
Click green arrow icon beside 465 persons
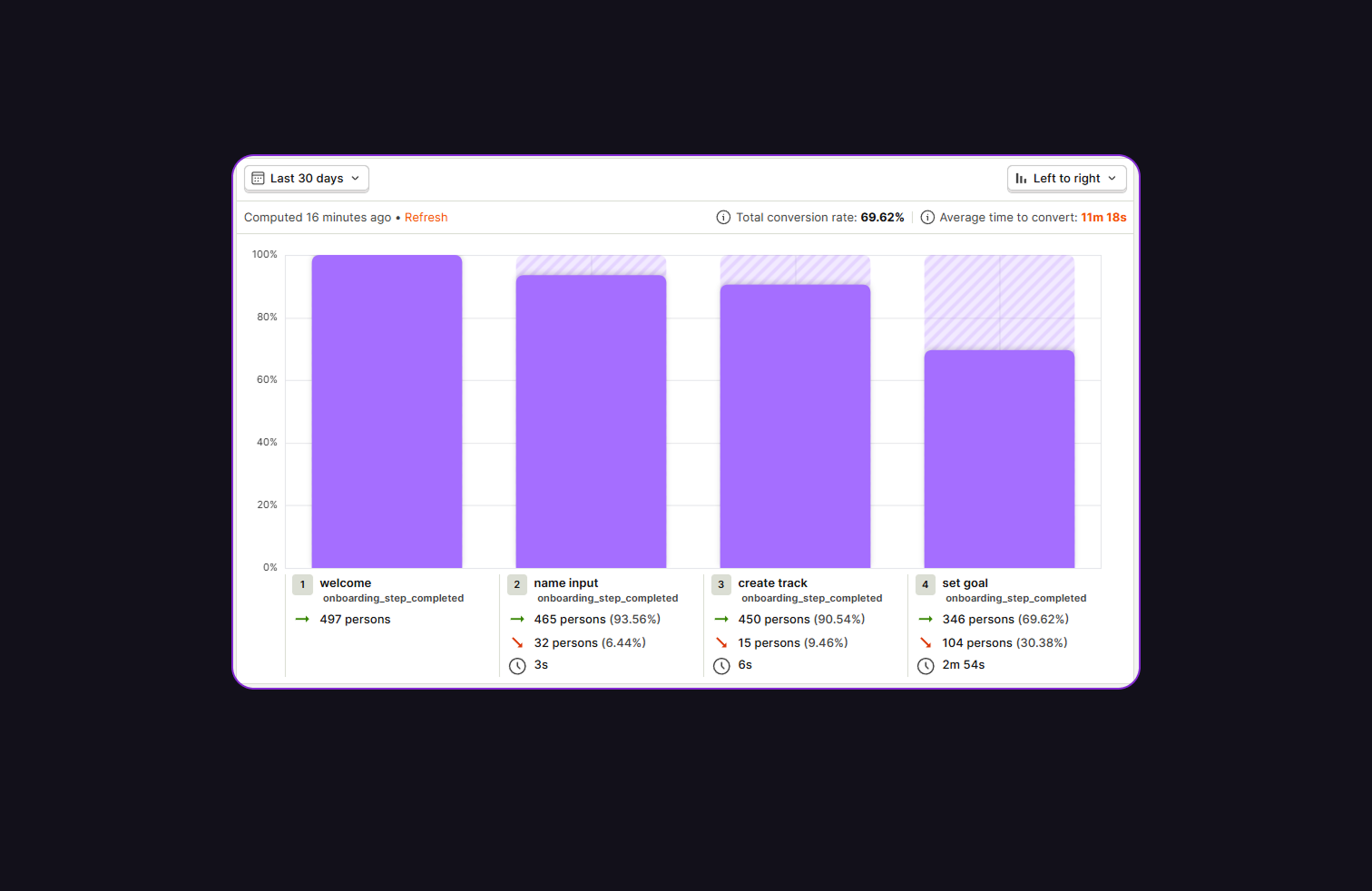pyautogui.click(x=517, y=620)
